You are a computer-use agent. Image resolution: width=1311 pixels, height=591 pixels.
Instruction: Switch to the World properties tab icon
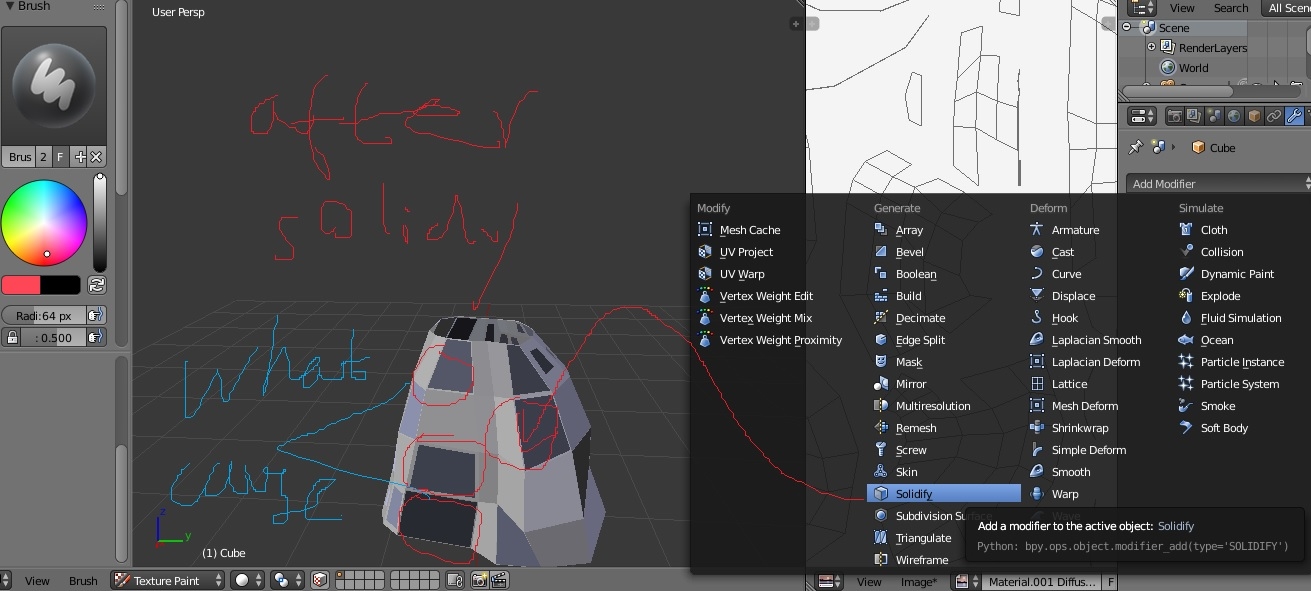(x=1233, y=117)
